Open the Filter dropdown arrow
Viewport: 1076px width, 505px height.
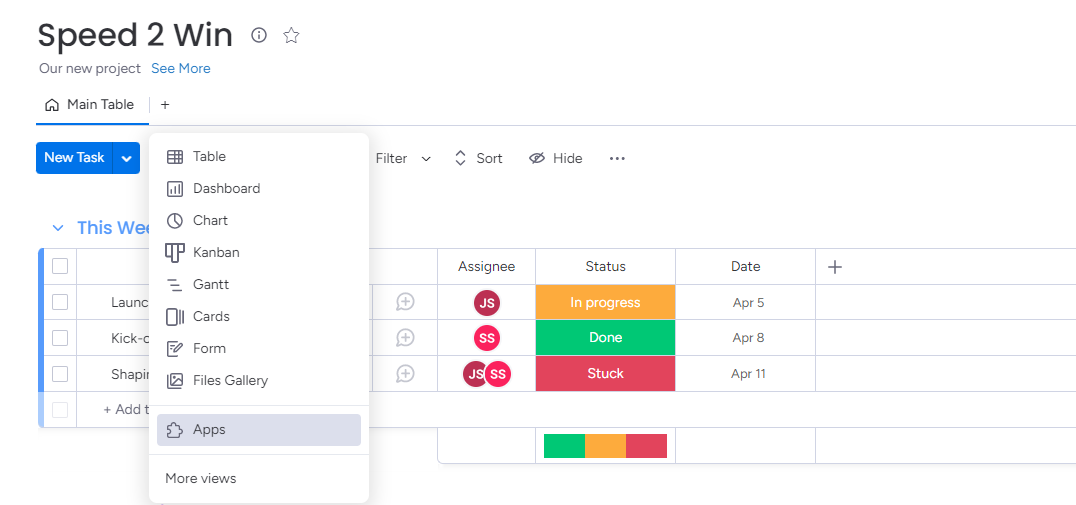click(x=426, y=159)
